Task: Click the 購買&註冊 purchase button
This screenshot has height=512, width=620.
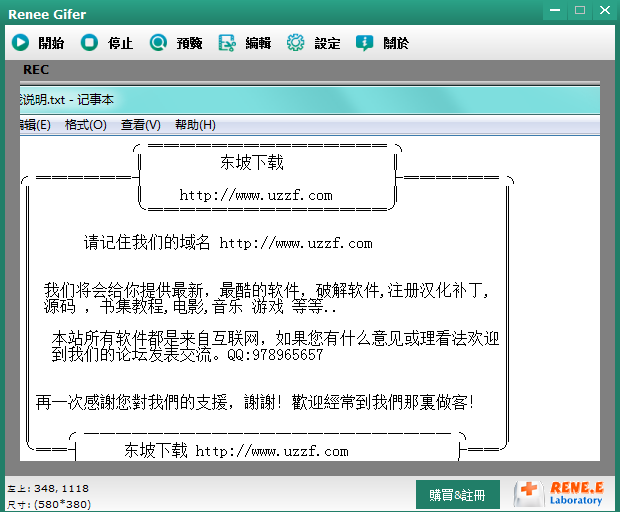Action: (457, 494)
